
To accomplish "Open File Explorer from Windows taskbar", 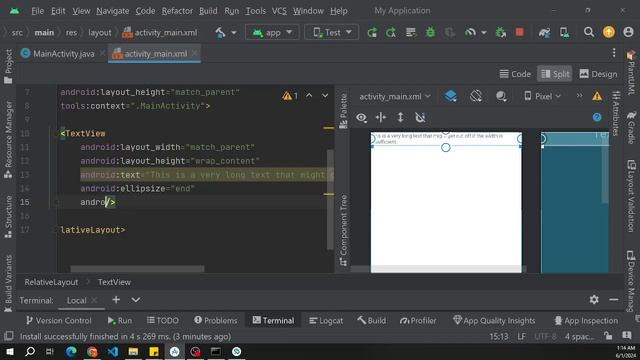I will tap(133, 351).
